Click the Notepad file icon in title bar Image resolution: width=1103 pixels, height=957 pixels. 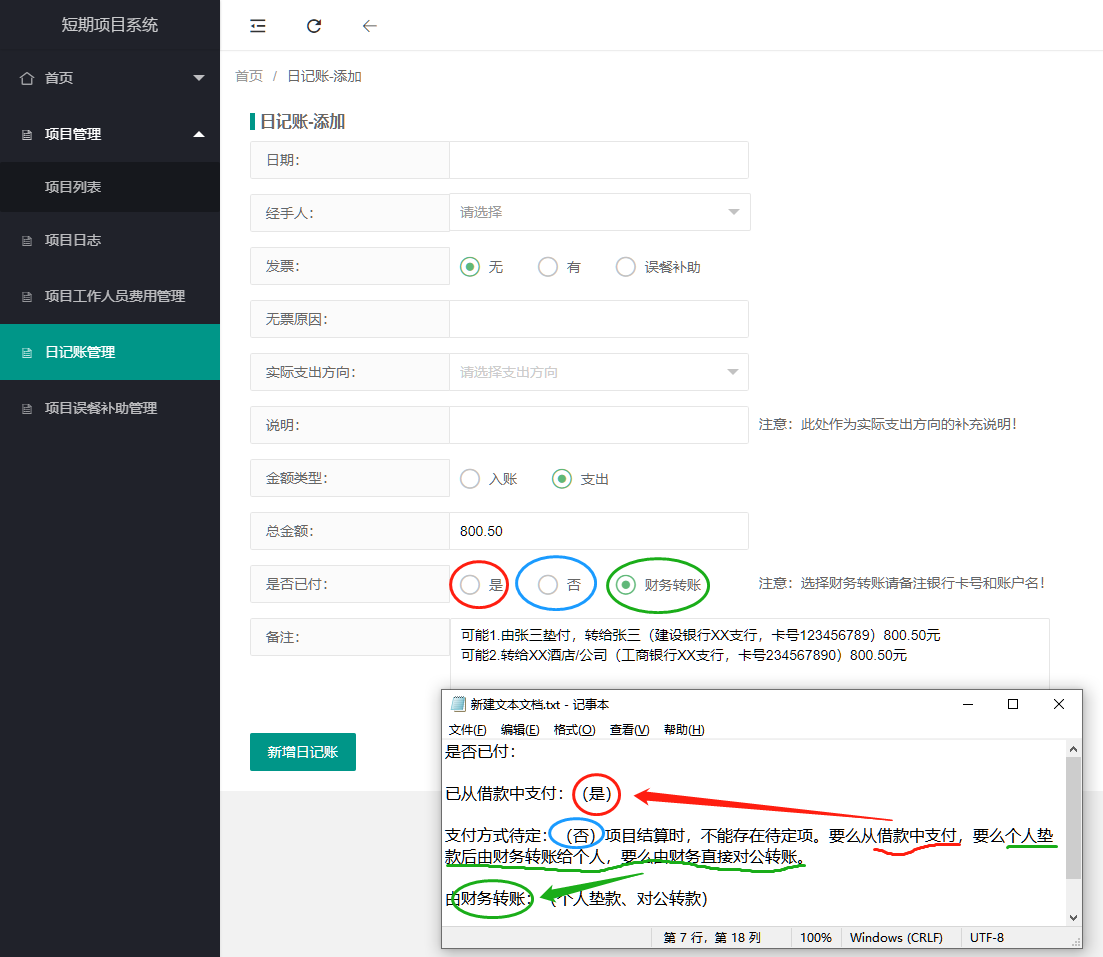tap(458, 704)
